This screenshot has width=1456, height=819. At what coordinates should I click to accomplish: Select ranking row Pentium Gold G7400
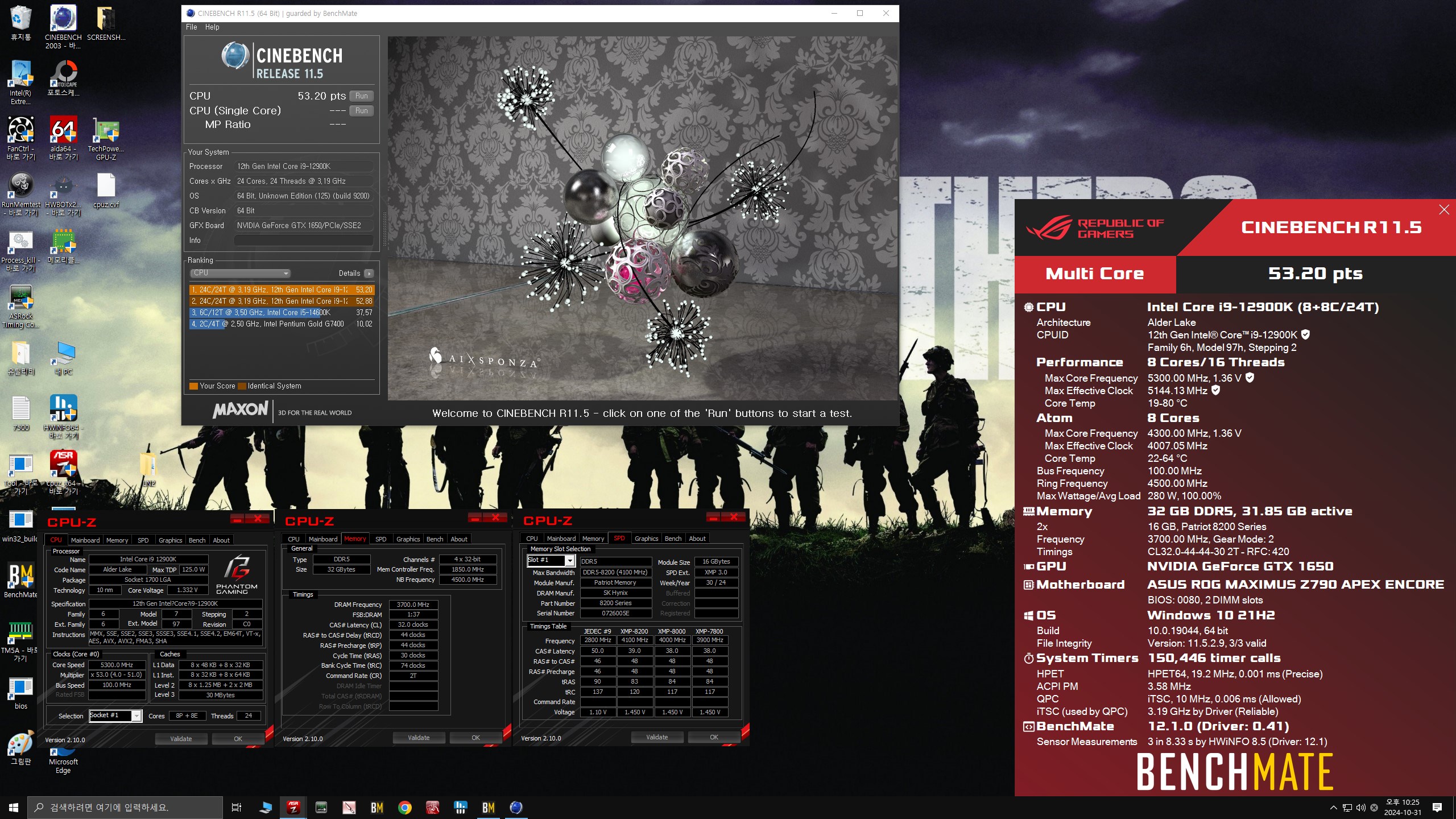282,324
